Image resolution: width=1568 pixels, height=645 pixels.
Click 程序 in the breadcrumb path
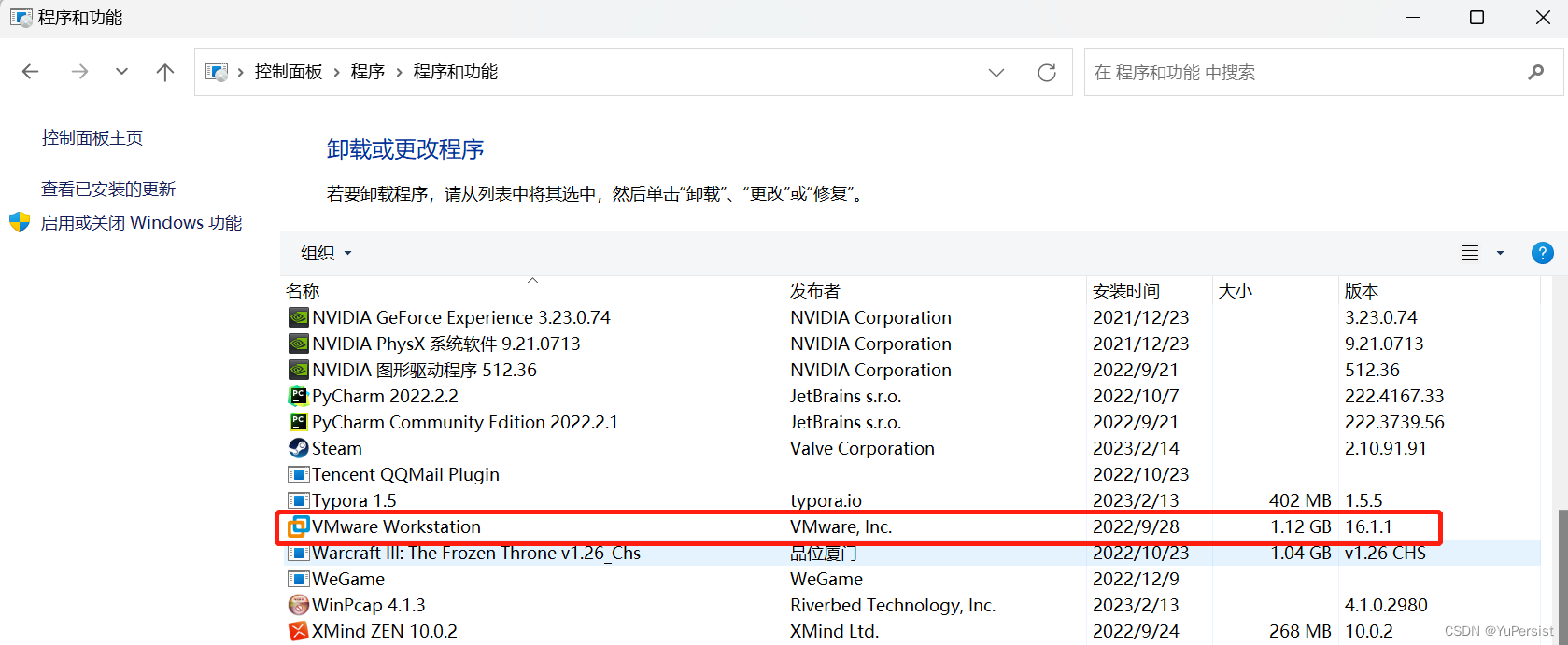[x=368, y=72]
